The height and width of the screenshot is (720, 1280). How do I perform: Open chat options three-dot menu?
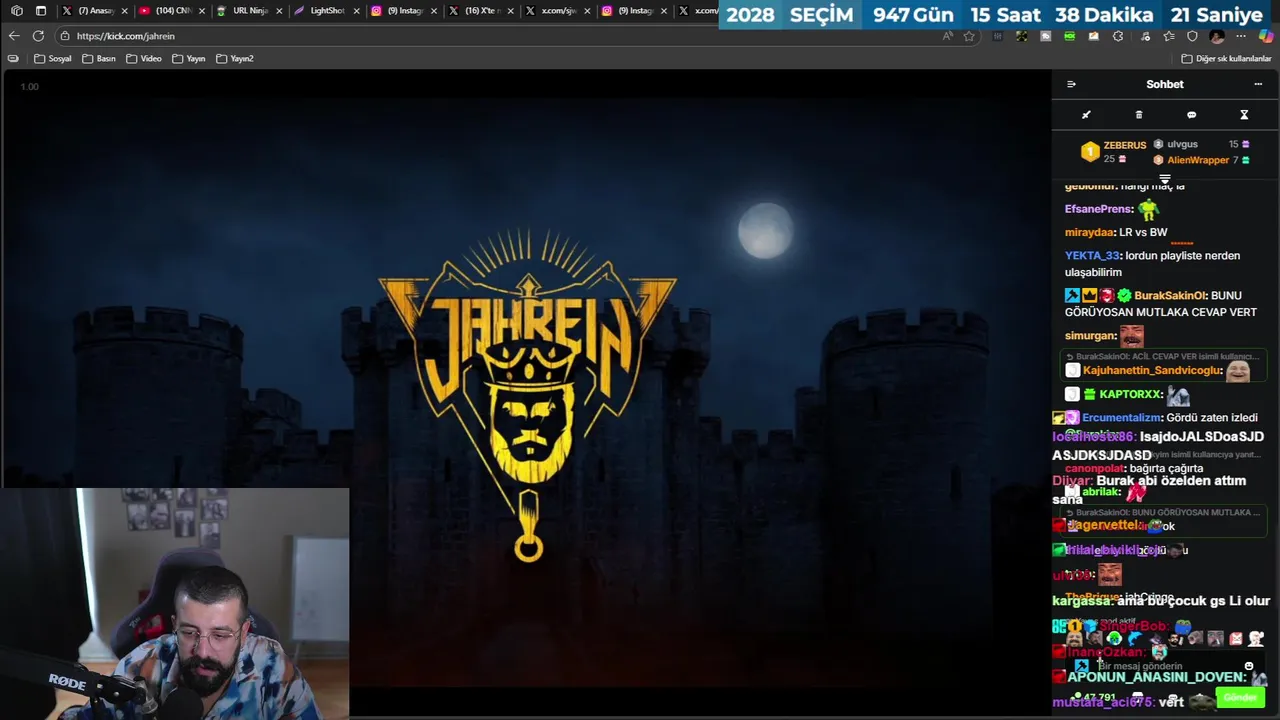pos(1258,84)
